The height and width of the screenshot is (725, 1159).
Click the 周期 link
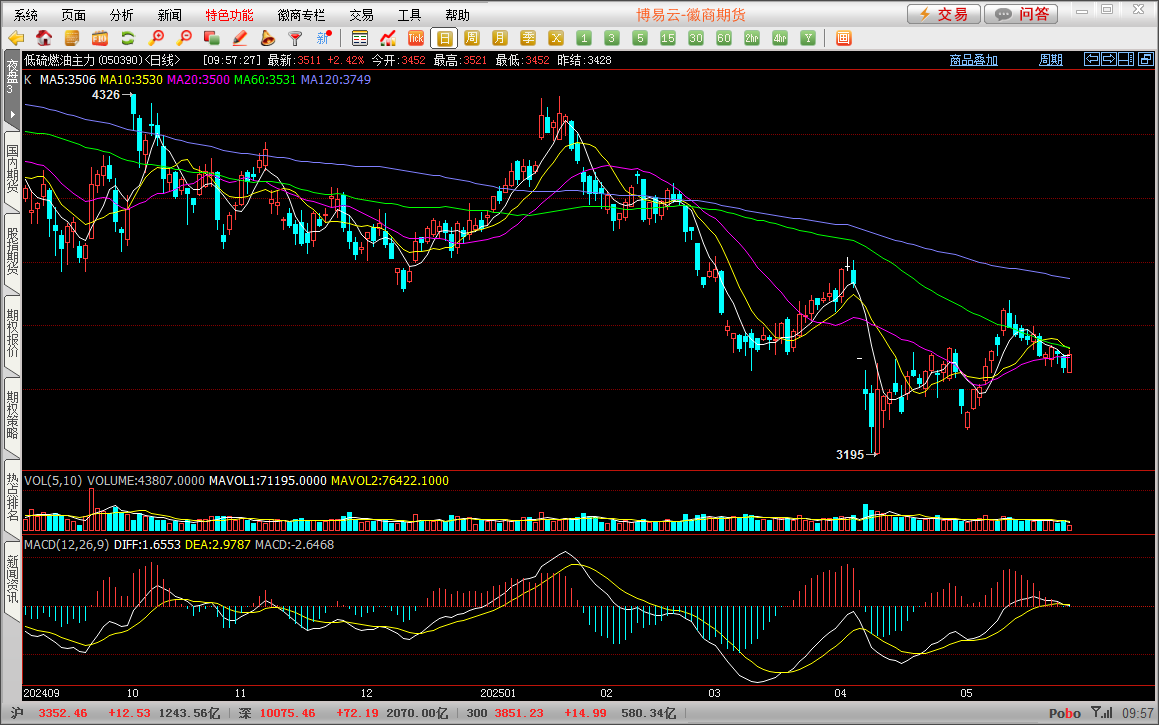pos(1050,60)
